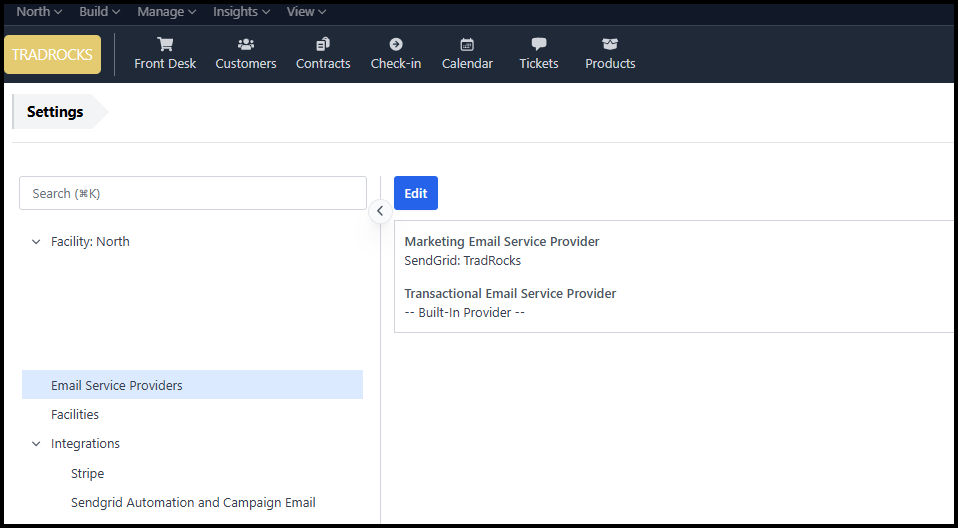958x528 pixels.
Task: Select Facilities in the settings tree
Action: tap(75, 415)
